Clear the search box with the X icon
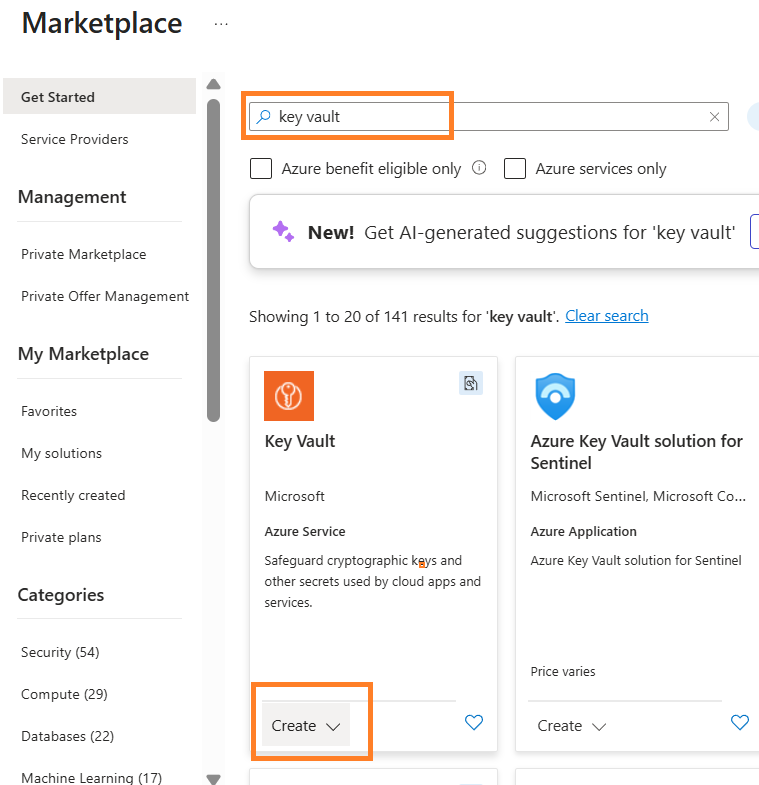Image resolution: width=759 pixels, height=785 pixels. 714,117
